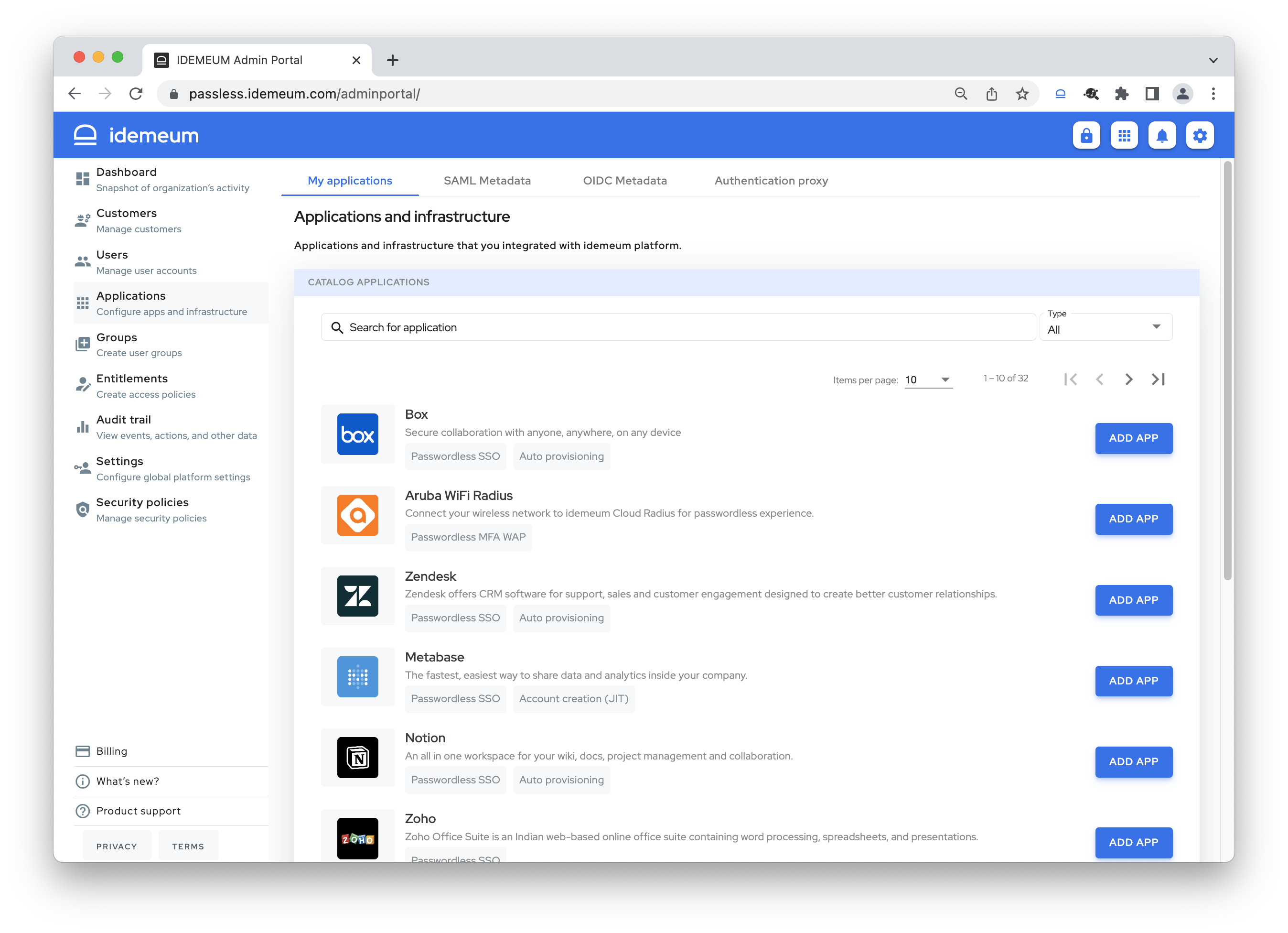
Task: Click the Zoho logo thumbnail
Action: coord(358,838)
